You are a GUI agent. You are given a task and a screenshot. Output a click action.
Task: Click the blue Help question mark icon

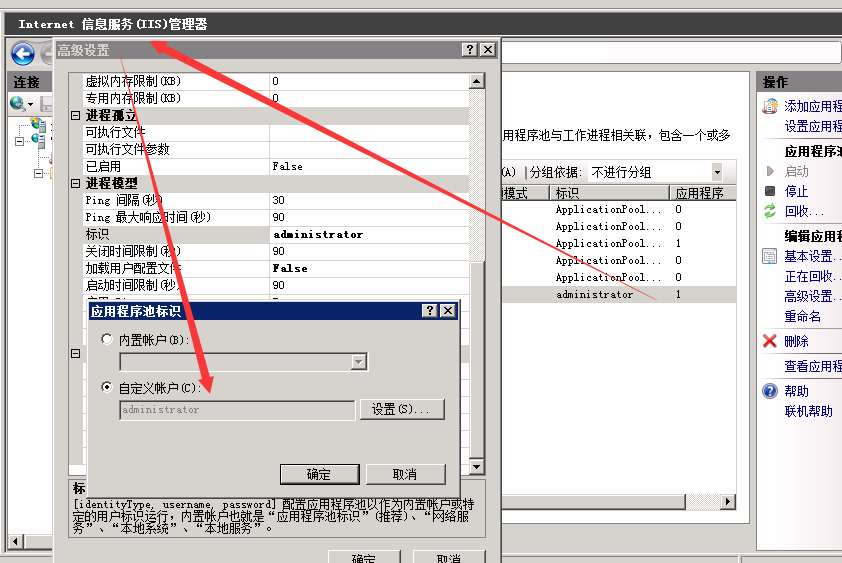[x=770, y=391]
